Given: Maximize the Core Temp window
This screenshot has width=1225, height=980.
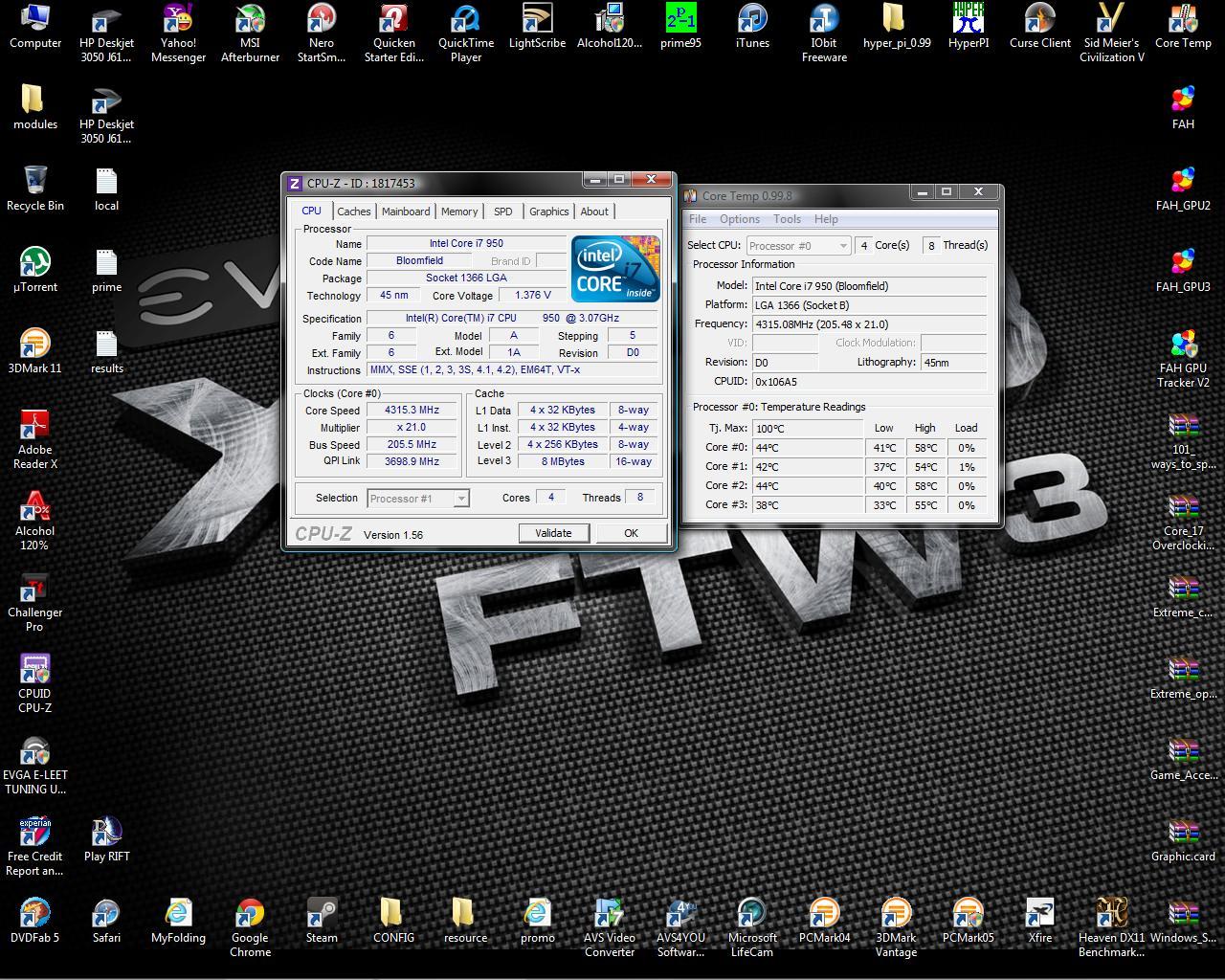Looking at the screenshot, I should 946,192.
